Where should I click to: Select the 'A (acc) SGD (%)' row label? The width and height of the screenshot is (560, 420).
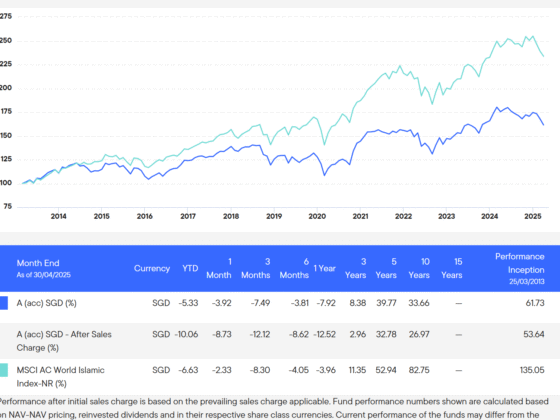46,303
